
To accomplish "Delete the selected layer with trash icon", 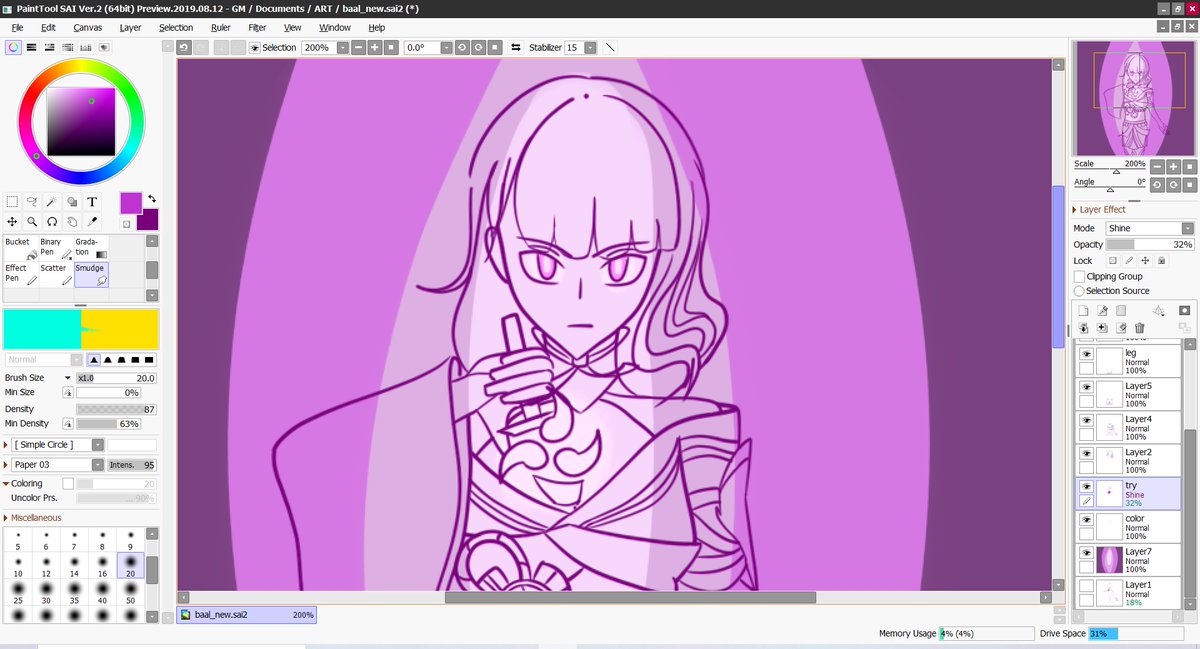I will [1140, 328].
